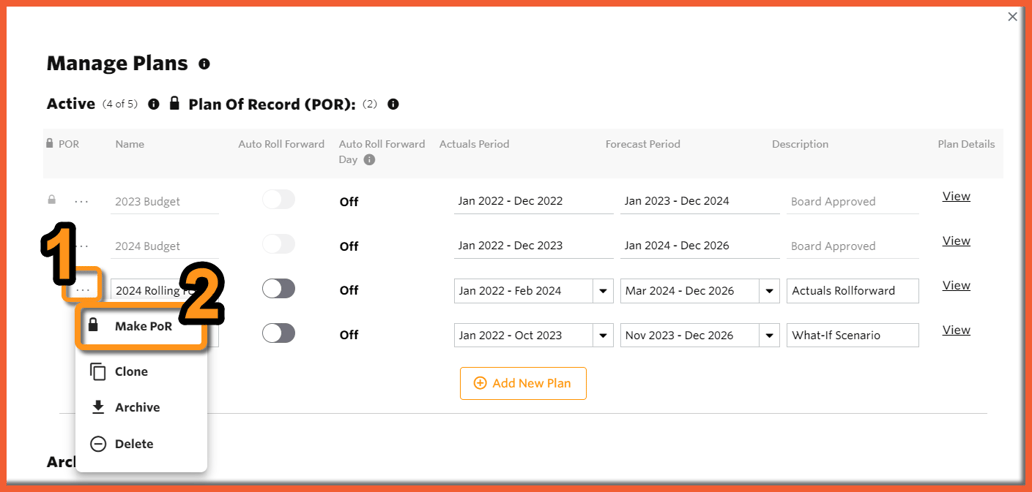Click info icon next to Manage Plans
1032x492 pixels.
click(x=204, y=64)
